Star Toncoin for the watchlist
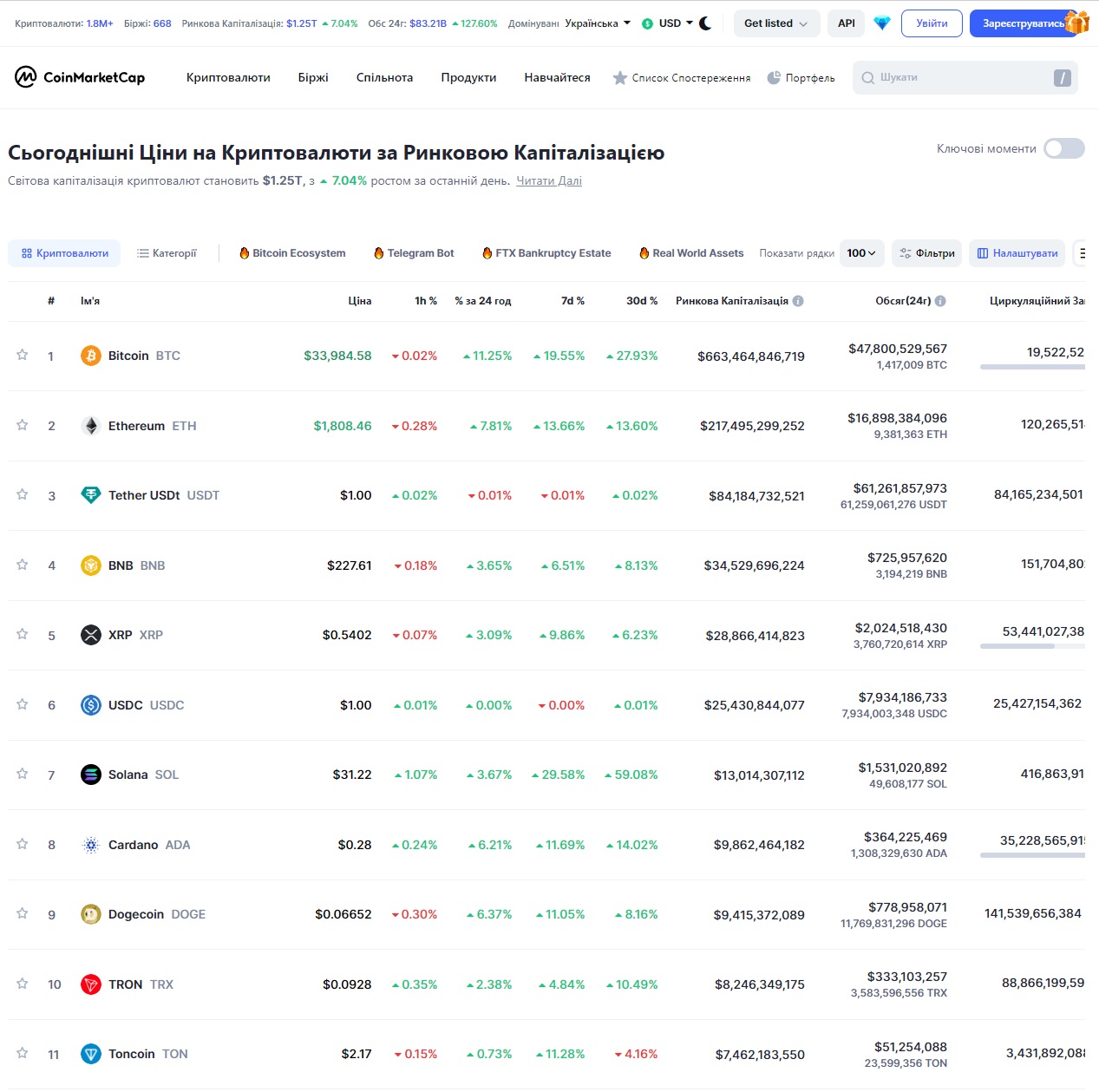Screen dimensions: 1099x1092 23,1053
